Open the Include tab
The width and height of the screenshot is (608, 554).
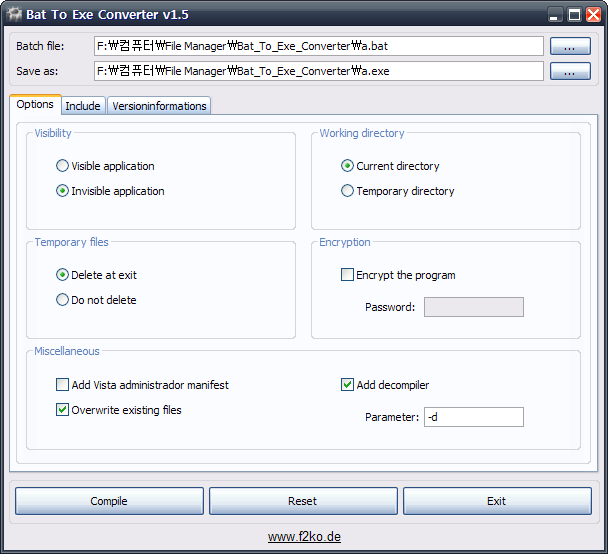pos(83,106)
